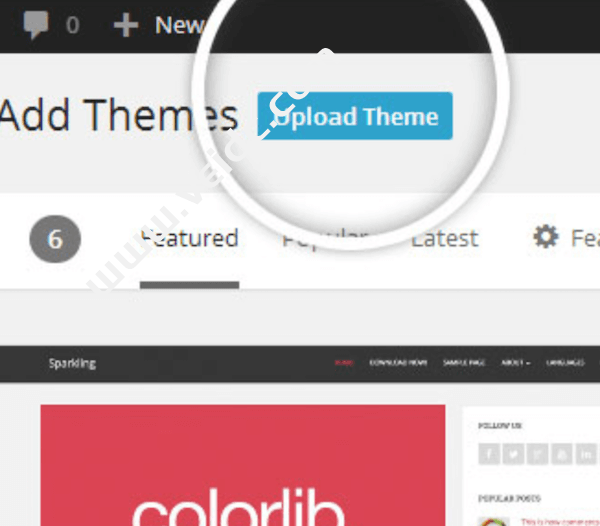Screen dimensions: 600x526
Task: Click the red colorlib theme preview image
Action: [x=243, y=465]
